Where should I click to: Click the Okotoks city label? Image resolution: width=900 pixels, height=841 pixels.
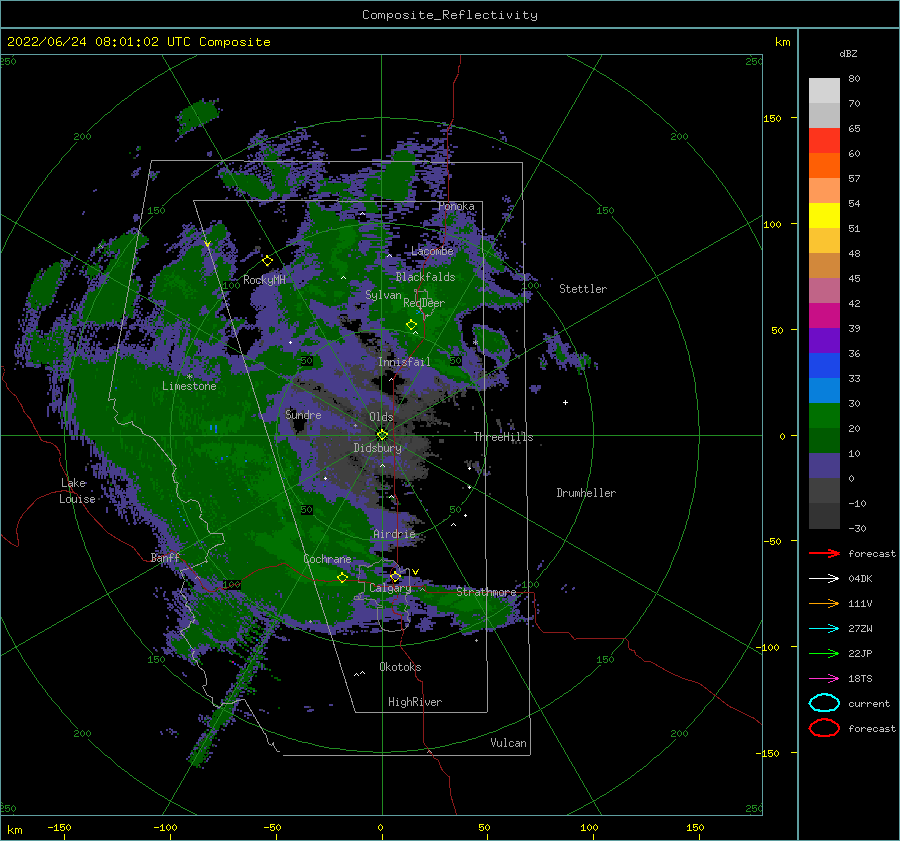tap(400, 667)
